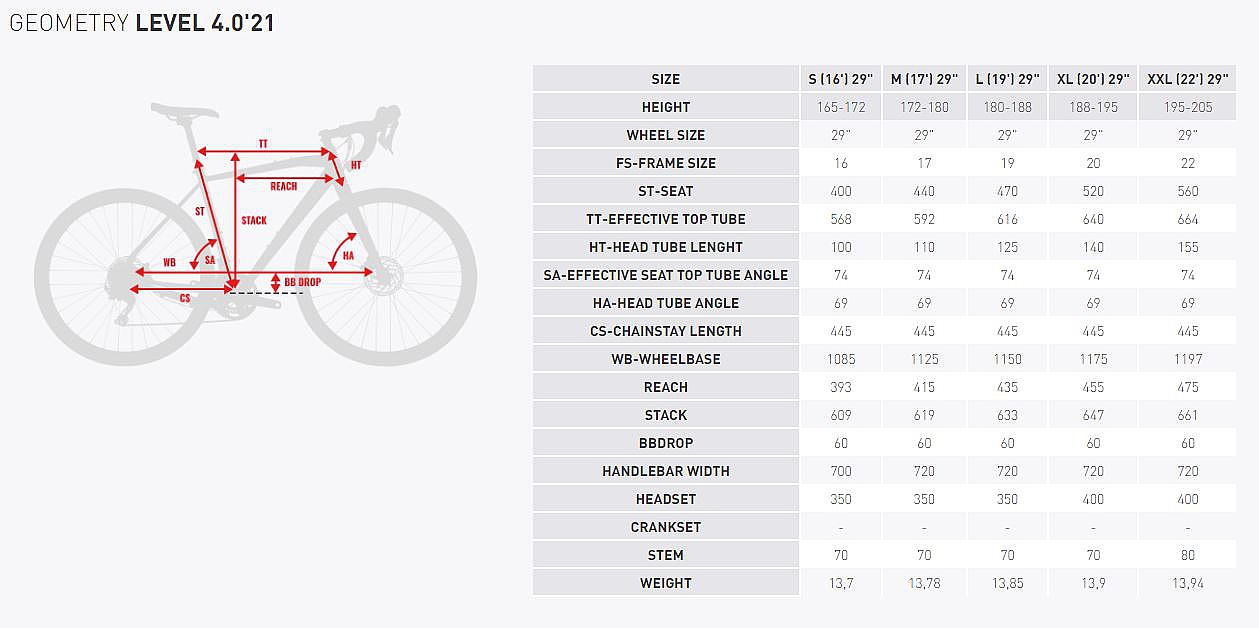1259x628 pixels.
Task: Click the TT label on the diagram
Action: click(x=263, y=144)
